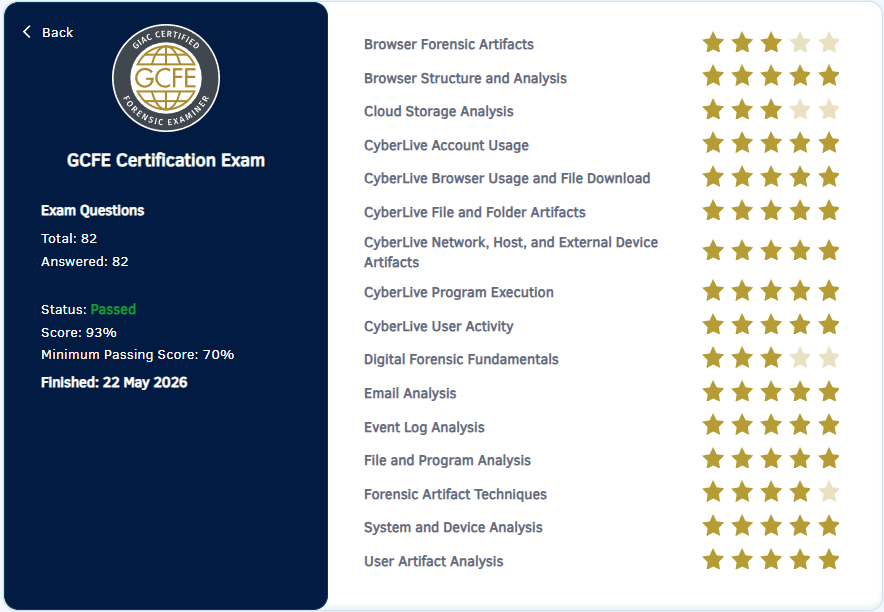
Task: Click third star of System and Device Analysis
Action: [771, 526]
